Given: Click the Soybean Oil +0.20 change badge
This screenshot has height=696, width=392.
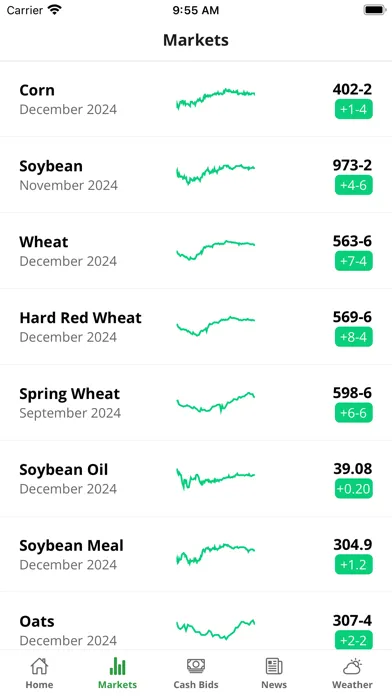Looking at the screenshot, I should [x=353, y=489].
